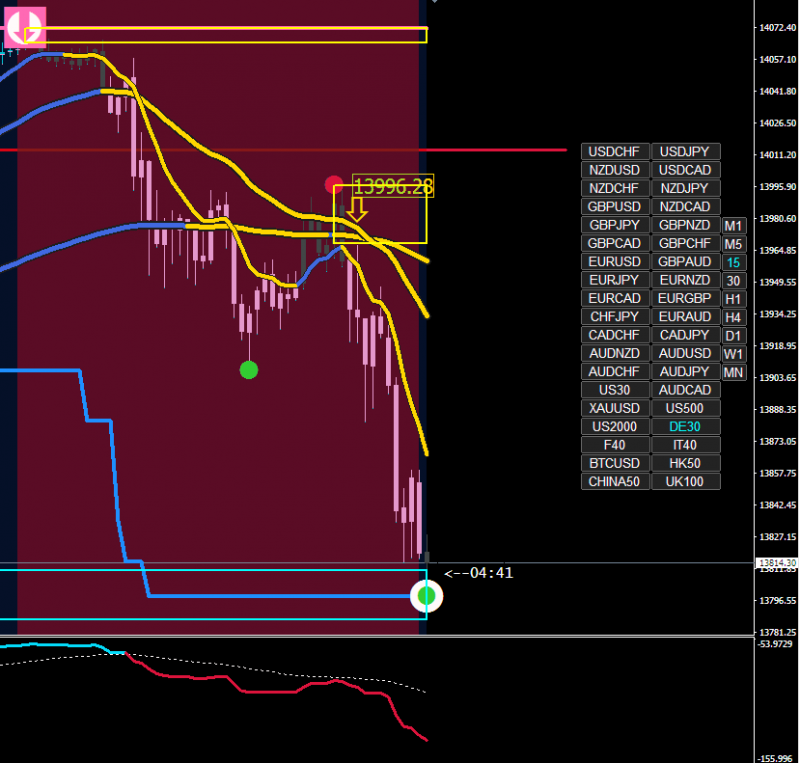Click AUDJPY symbol button
This screenshot has width=800, height=763.
(685, 372)
